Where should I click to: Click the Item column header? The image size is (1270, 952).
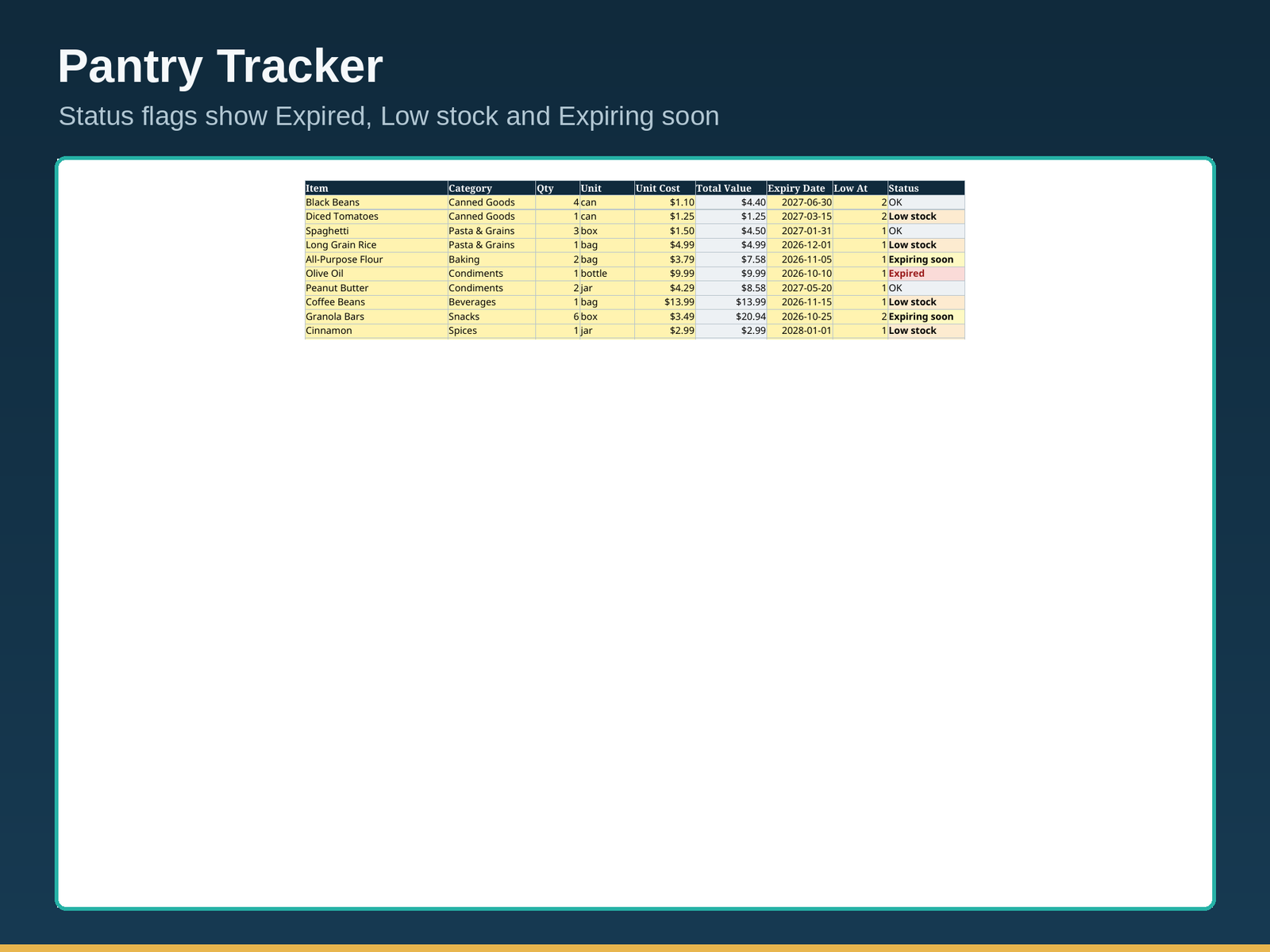click(376, 188)
